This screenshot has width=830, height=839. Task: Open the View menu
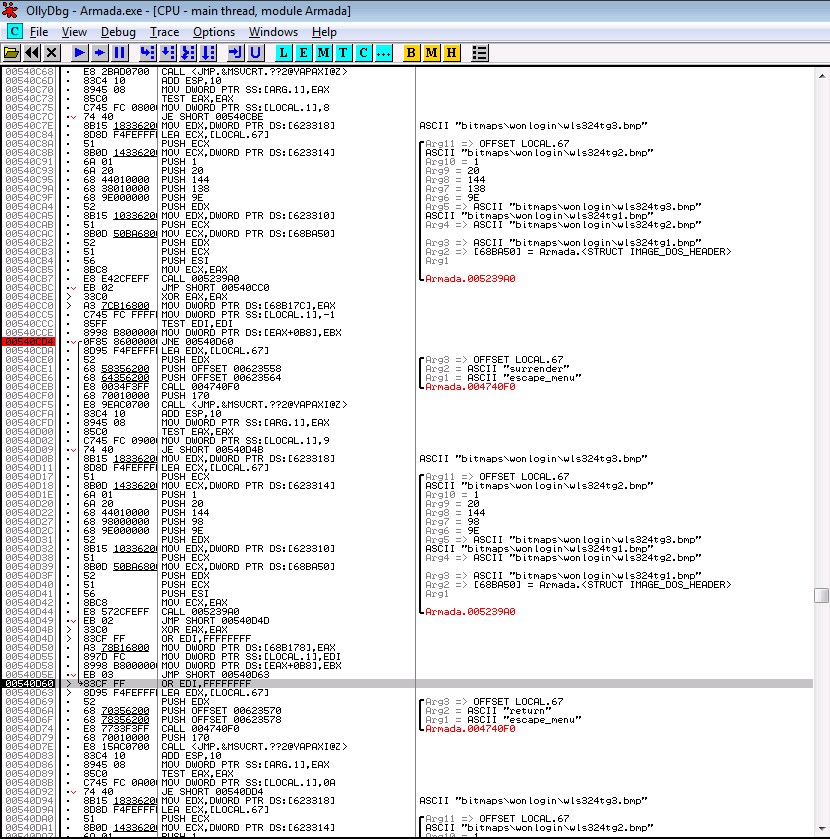(x=74, y=32)
